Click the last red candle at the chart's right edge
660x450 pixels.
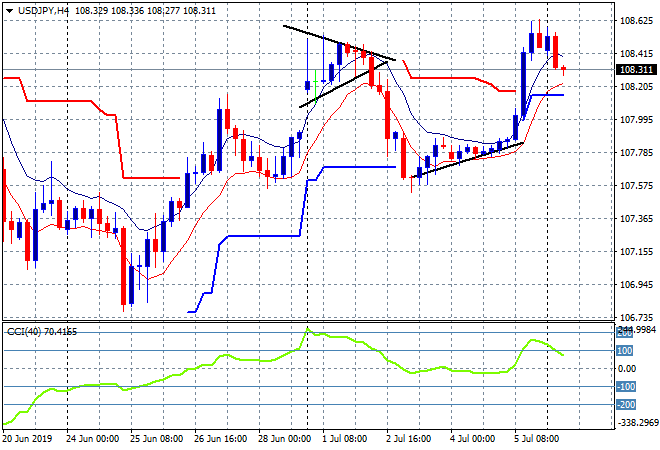563,70
